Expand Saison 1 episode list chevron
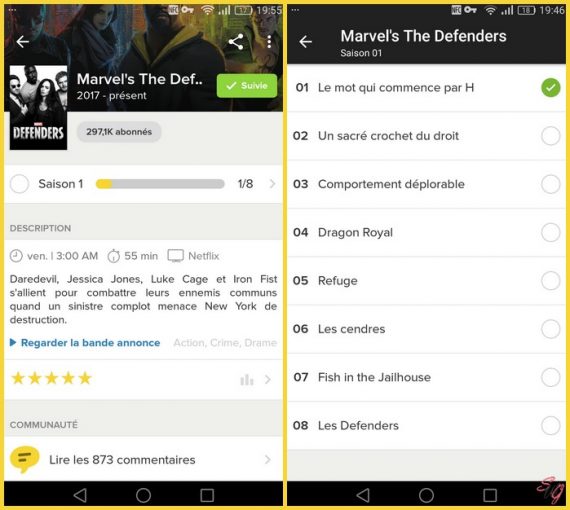This screenshot has width=570, height=510. [272, 184]
